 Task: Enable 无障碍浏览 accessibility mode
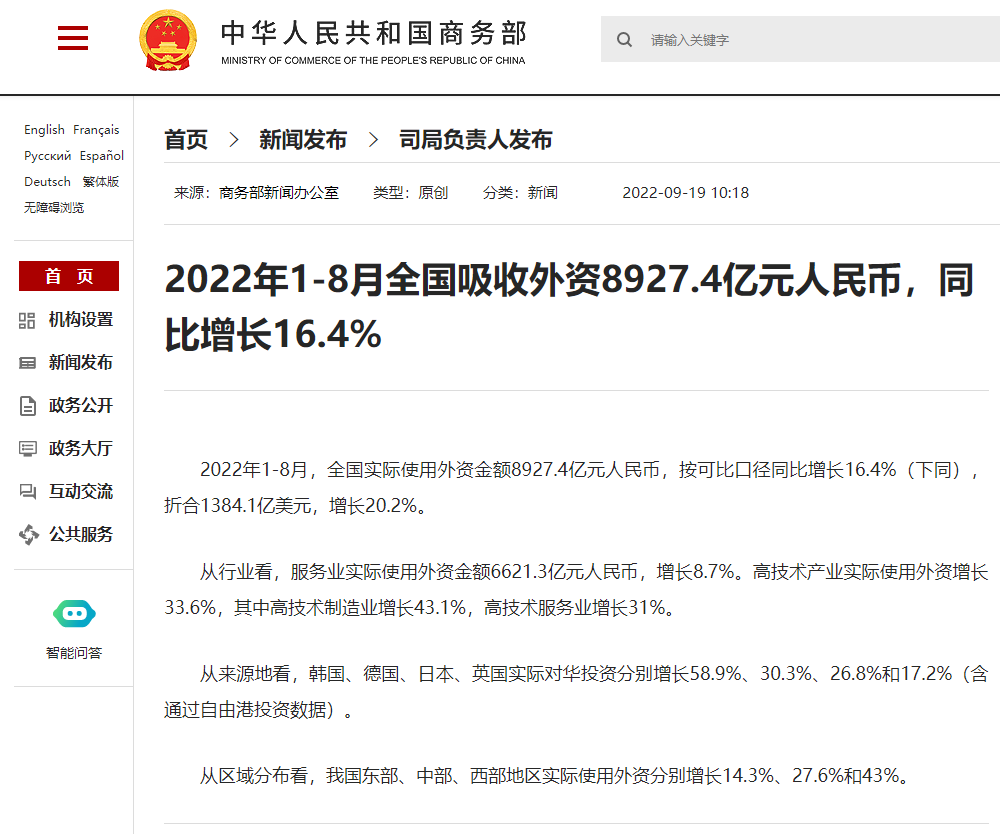click(x=54, y=208)
